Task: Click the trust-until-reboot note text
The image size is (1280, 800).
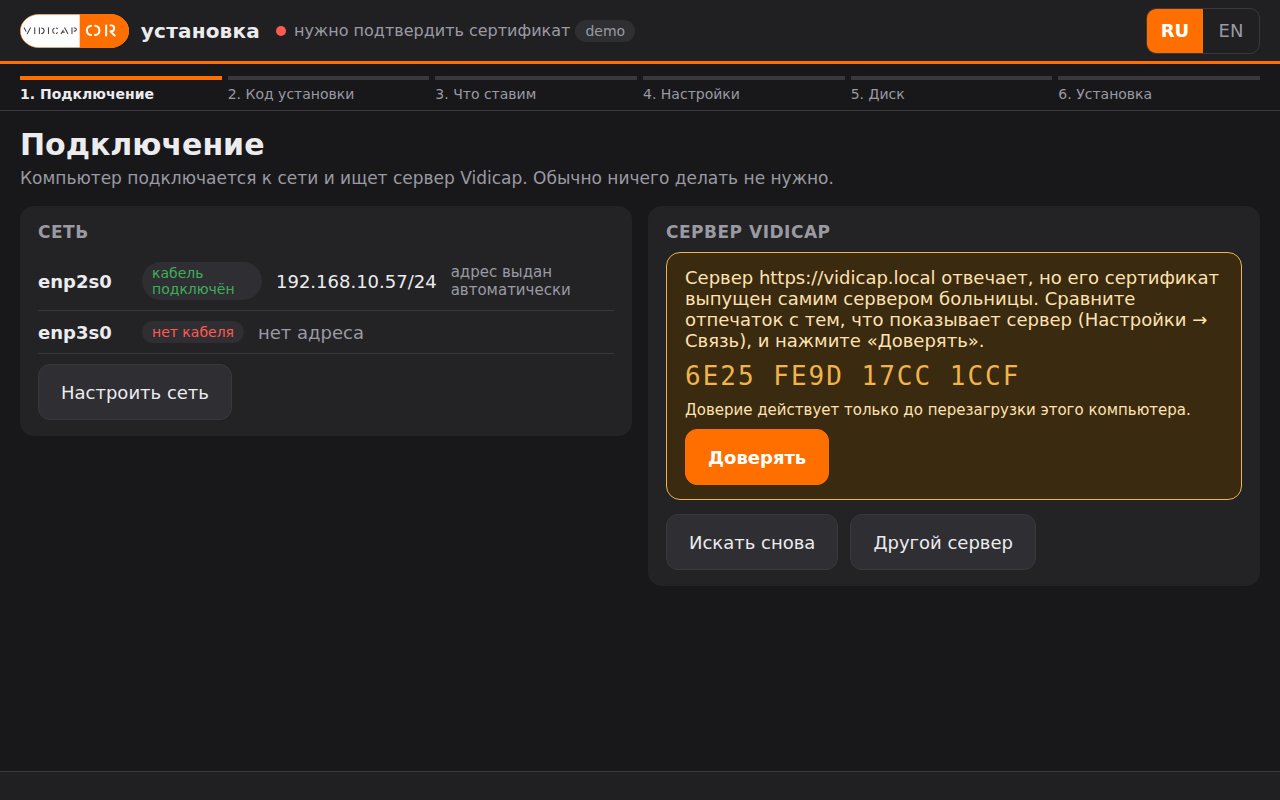Action: coord(938,410)
